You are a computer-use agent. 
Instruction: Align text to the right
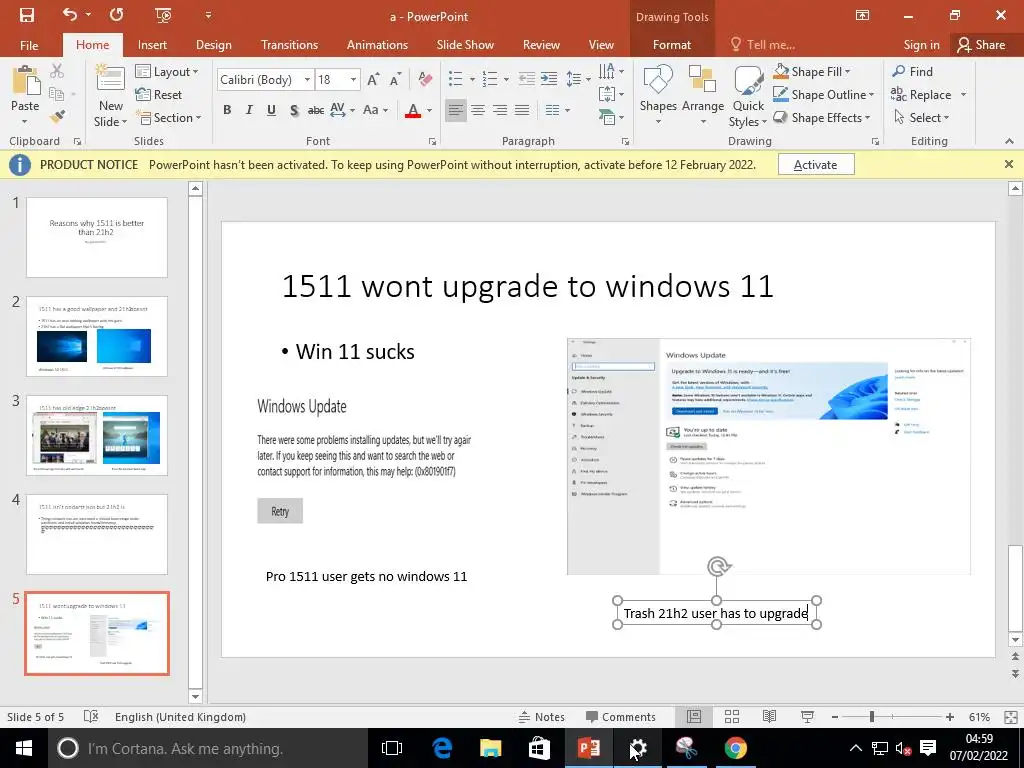click(500, 110)
